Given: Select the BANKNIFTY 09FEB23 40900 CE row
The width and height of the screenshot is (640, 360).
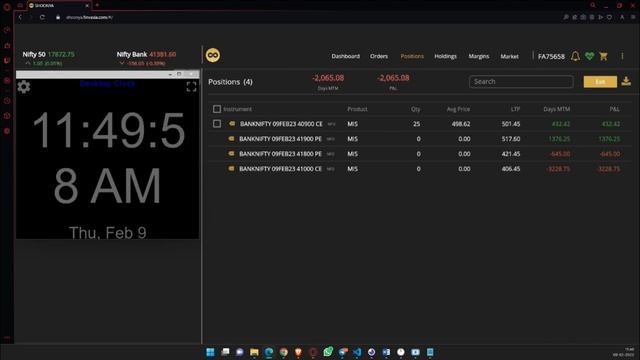Looking at the screenshot, I should tap(420, 124).
